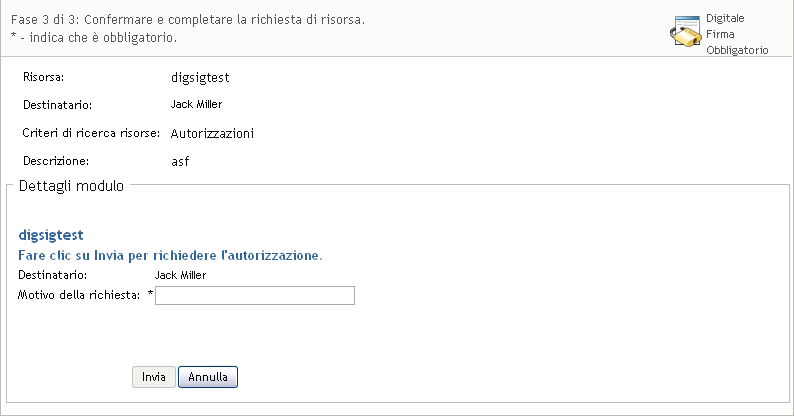Viewport: 794px width, 416px height.
Task: Click the Fase 3 di 3 header text
Action: click(188, 20)
